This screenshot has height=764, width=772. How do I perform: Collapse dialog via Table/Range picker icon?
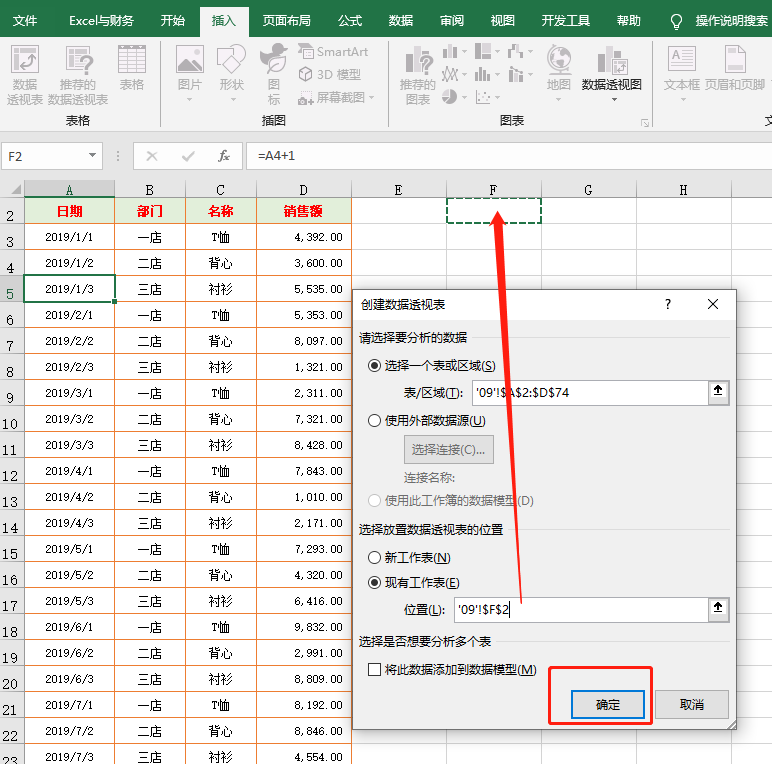pos(718,392)
